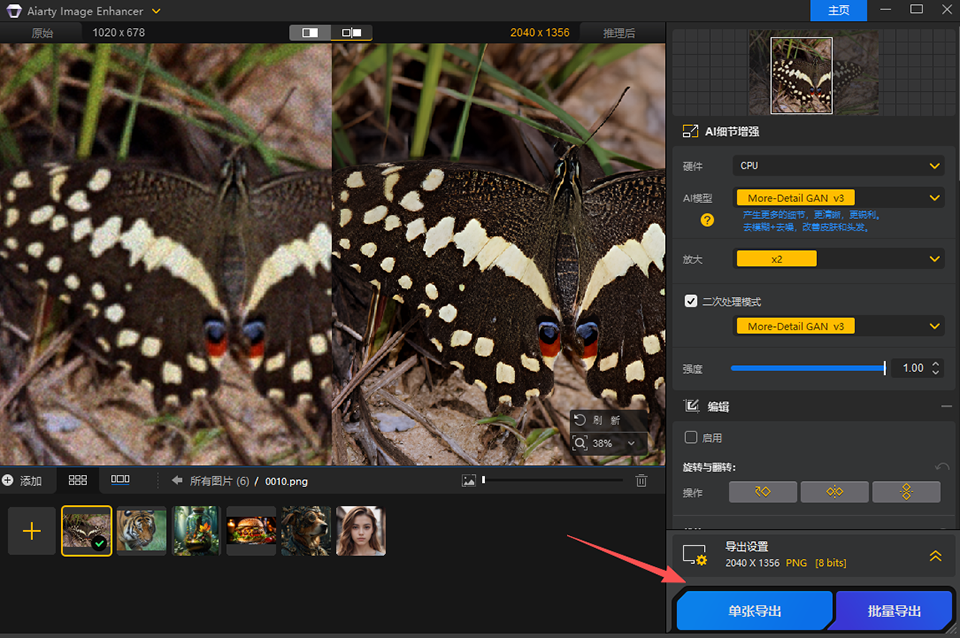Go to the 主页 home tab
The image size is (960, 638).
tap(838, 10)
